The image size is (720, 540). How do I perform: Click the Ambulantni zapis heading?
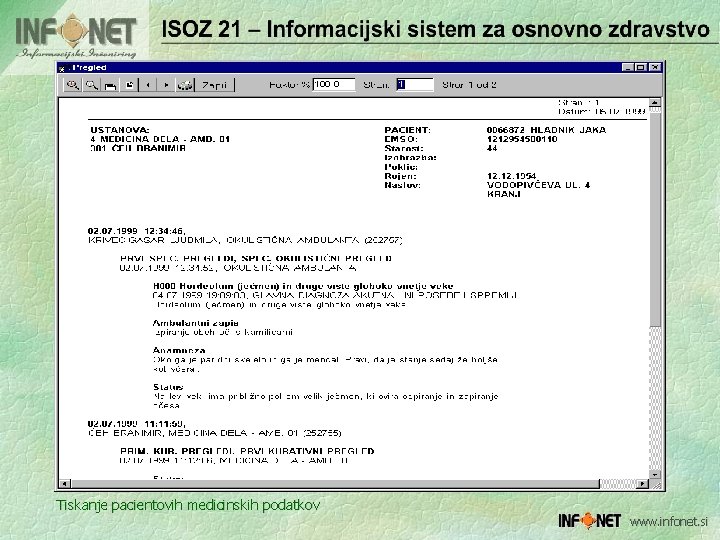[196, 323]
